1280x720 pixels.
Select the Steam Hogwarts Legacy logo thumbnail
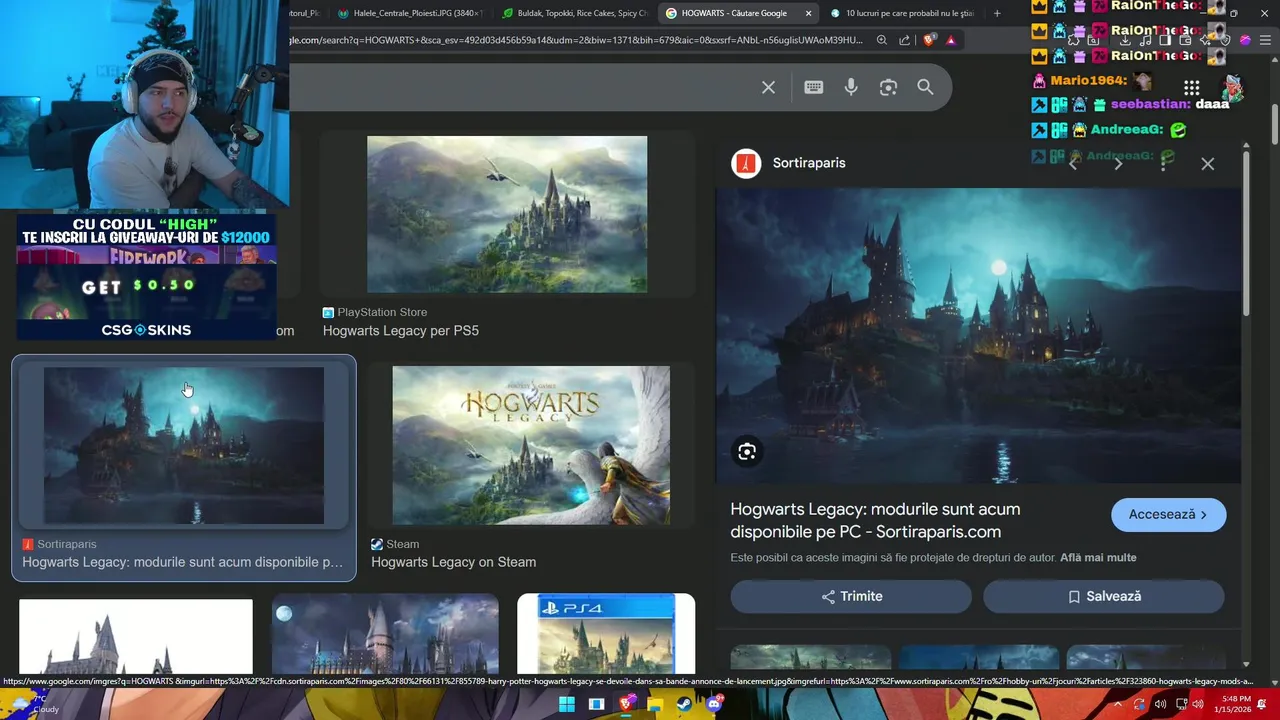[x=531, y=445]
